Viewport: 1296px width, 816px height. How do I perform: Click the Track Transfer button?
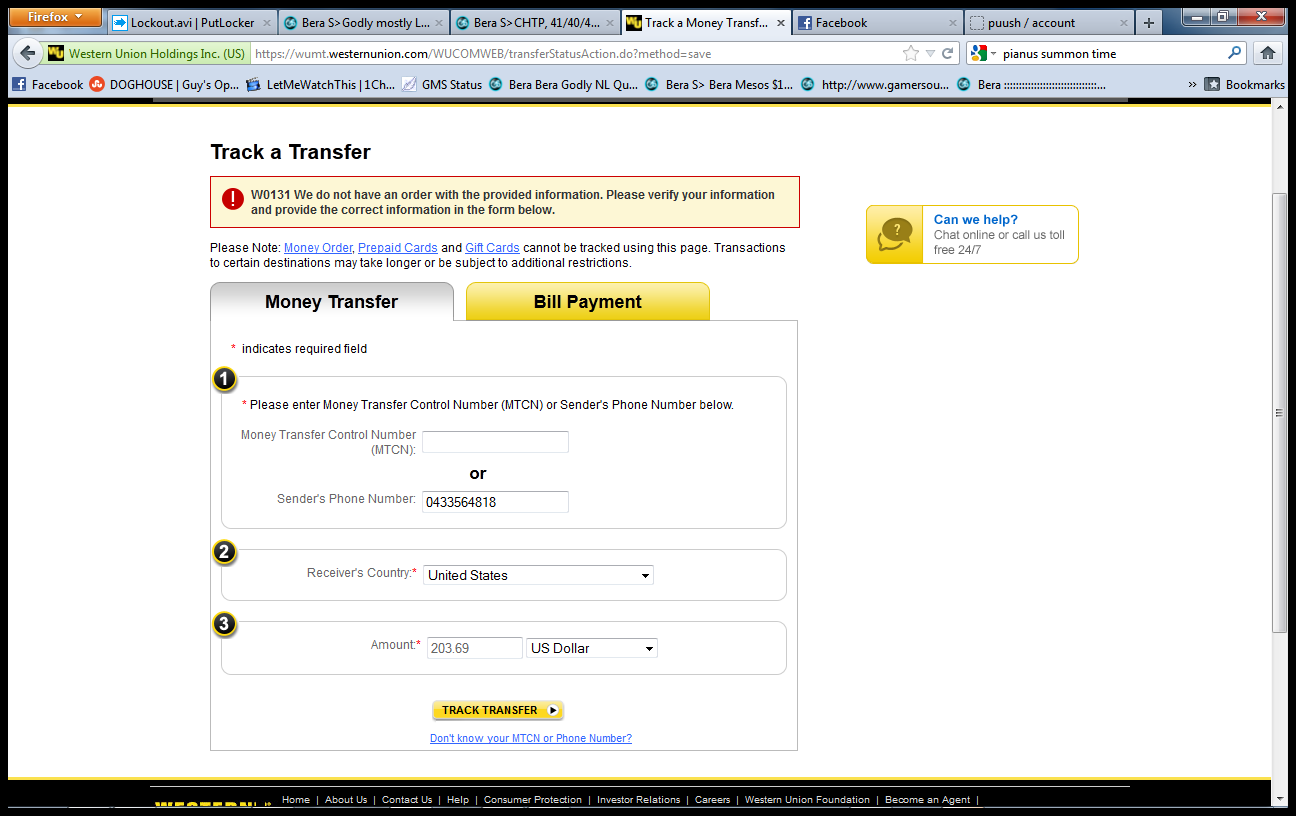[498, 710]
